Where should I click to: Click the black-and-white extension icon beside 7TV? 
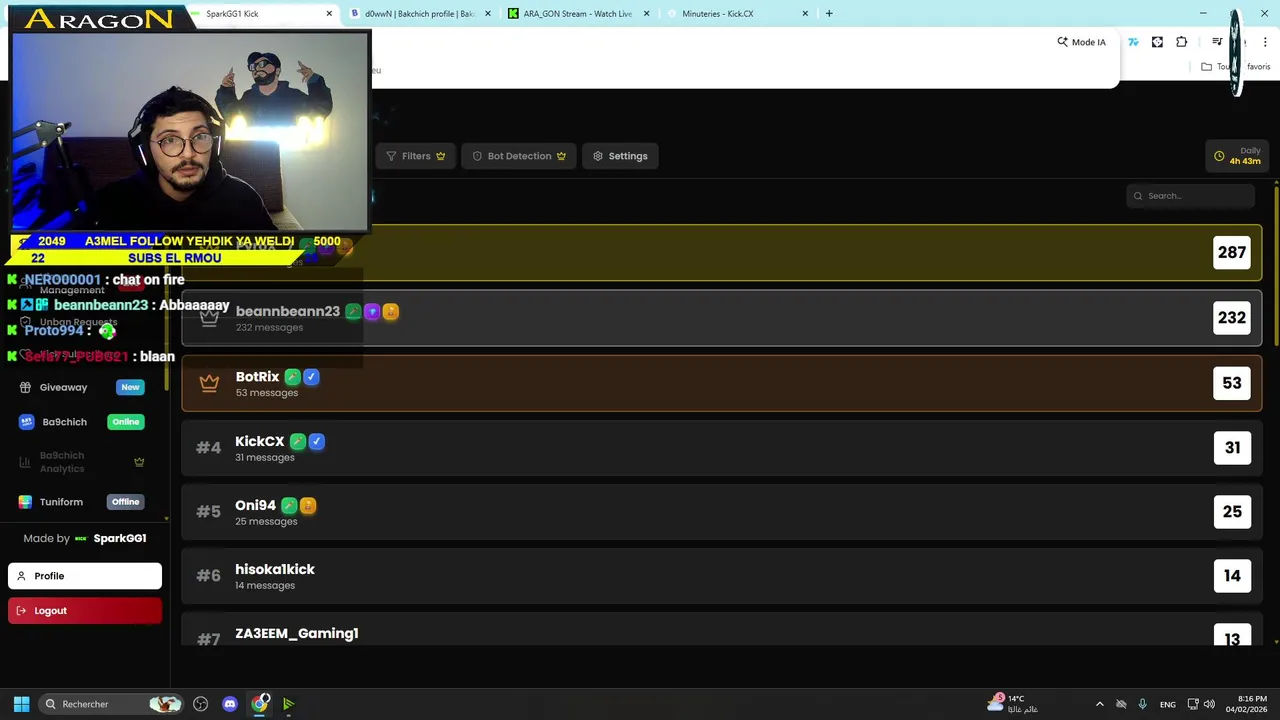1157,42
